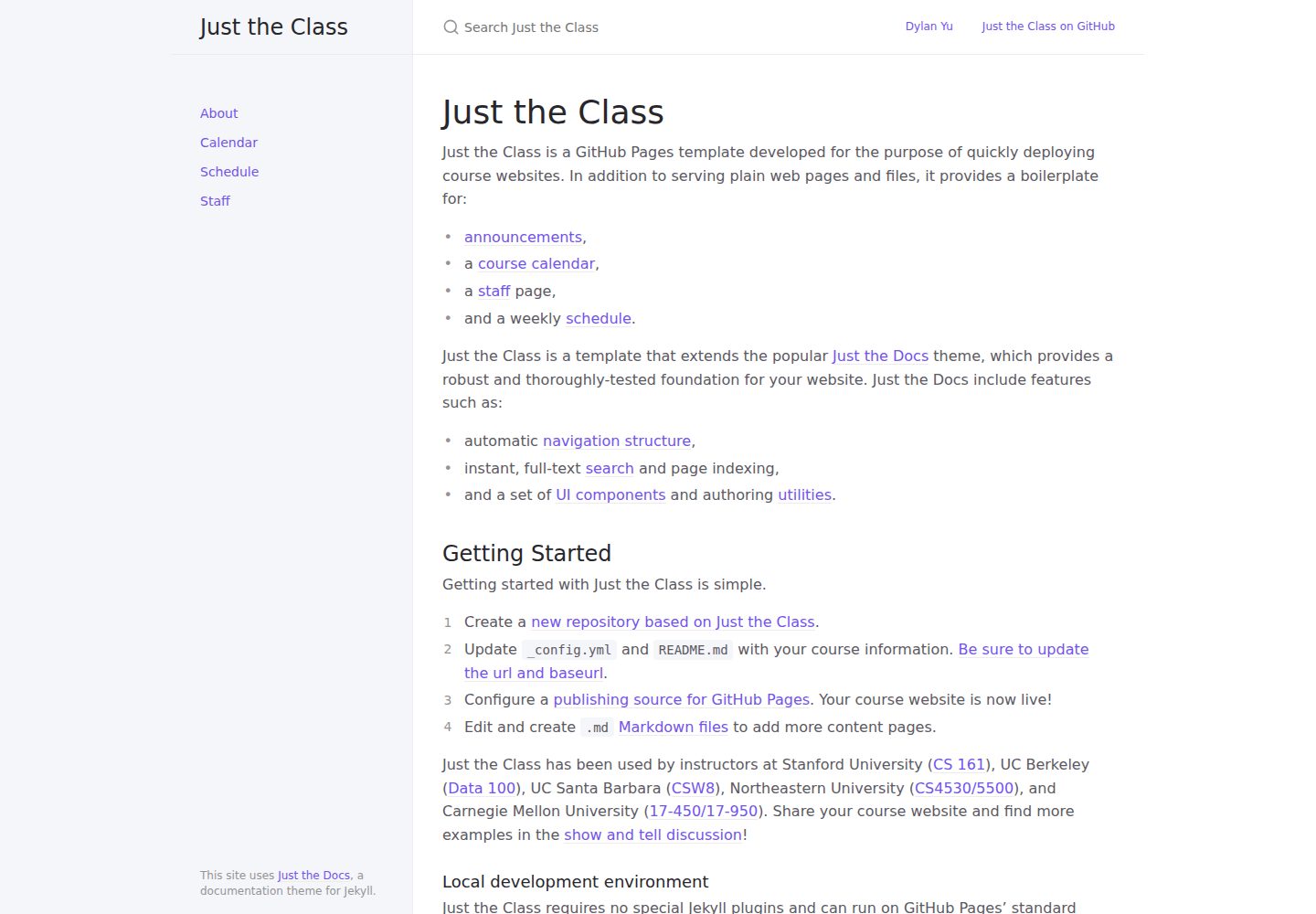
Task: Click the Just the Class site title
Action: 273,27
